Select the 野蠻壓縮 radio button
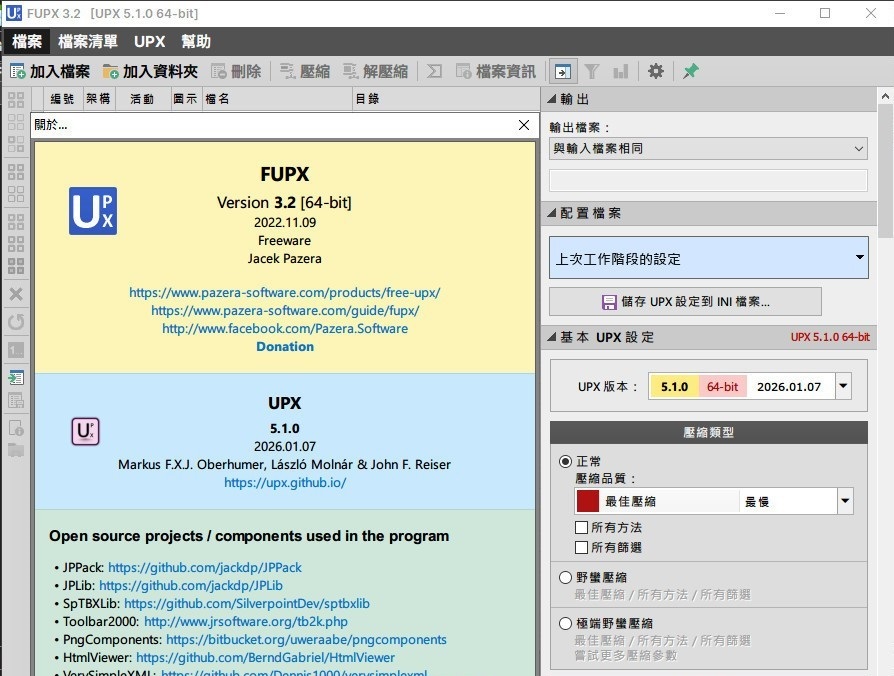 click(566, 577)
